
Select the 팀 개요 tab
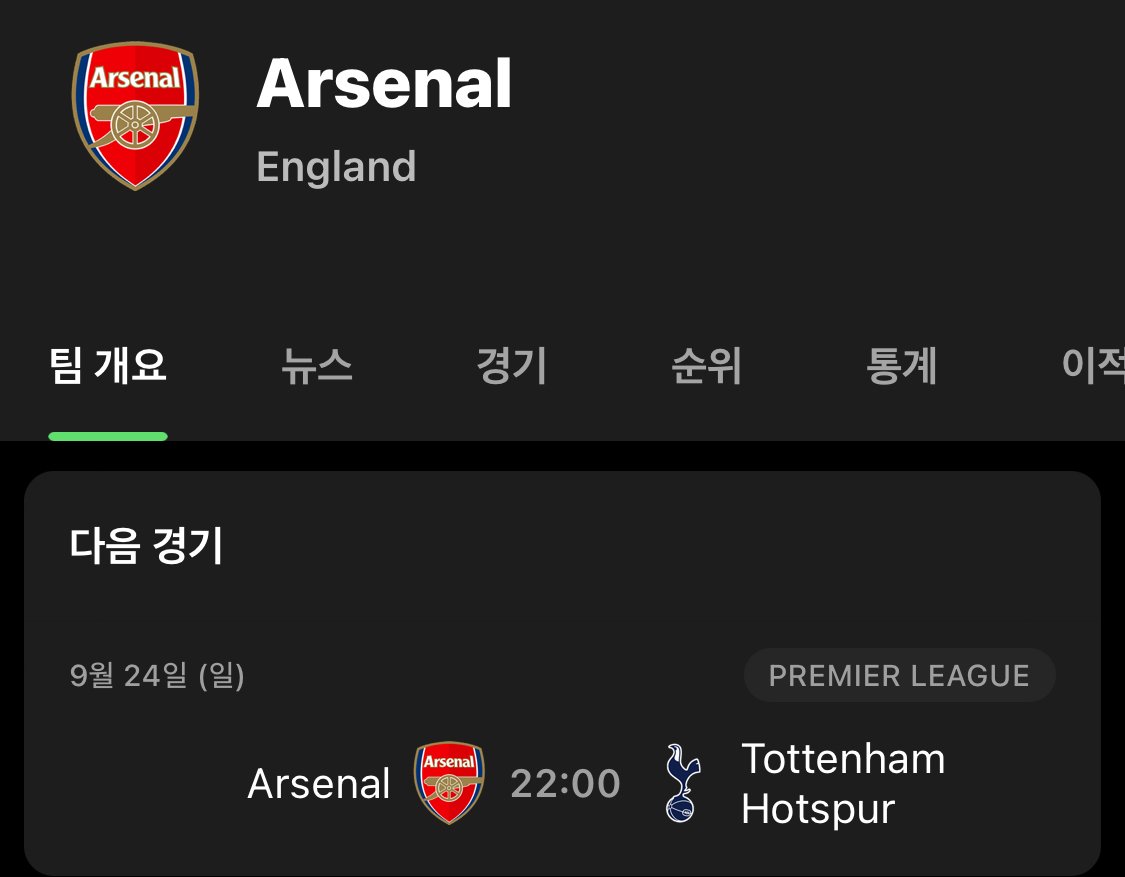(108, 365)
